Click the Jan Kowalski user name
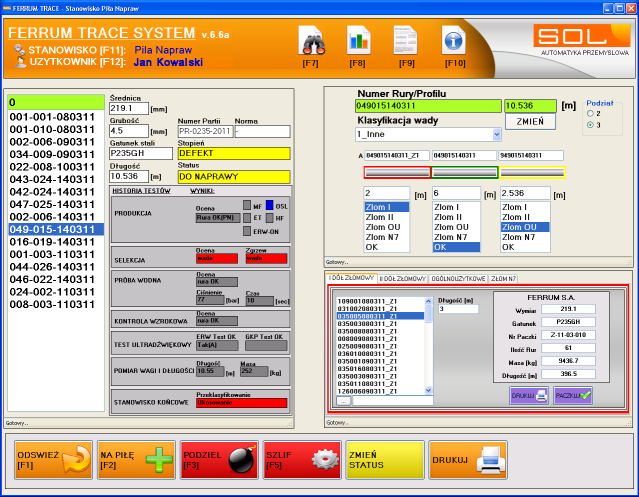Image resolution: width=639 pixels, height=497 pixels. pos(168,62)
